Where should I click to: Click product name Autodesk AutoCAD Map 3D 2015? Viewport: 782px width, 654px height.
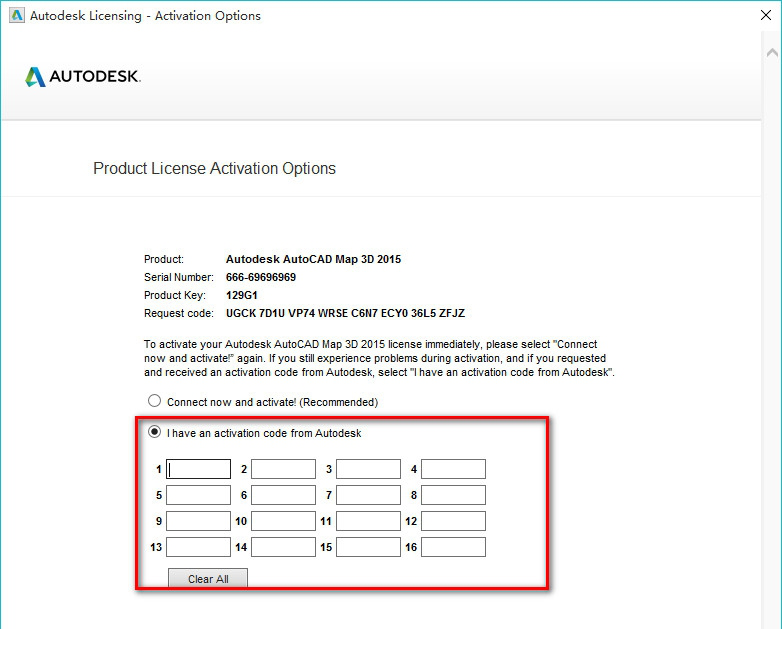pos(313,259)
